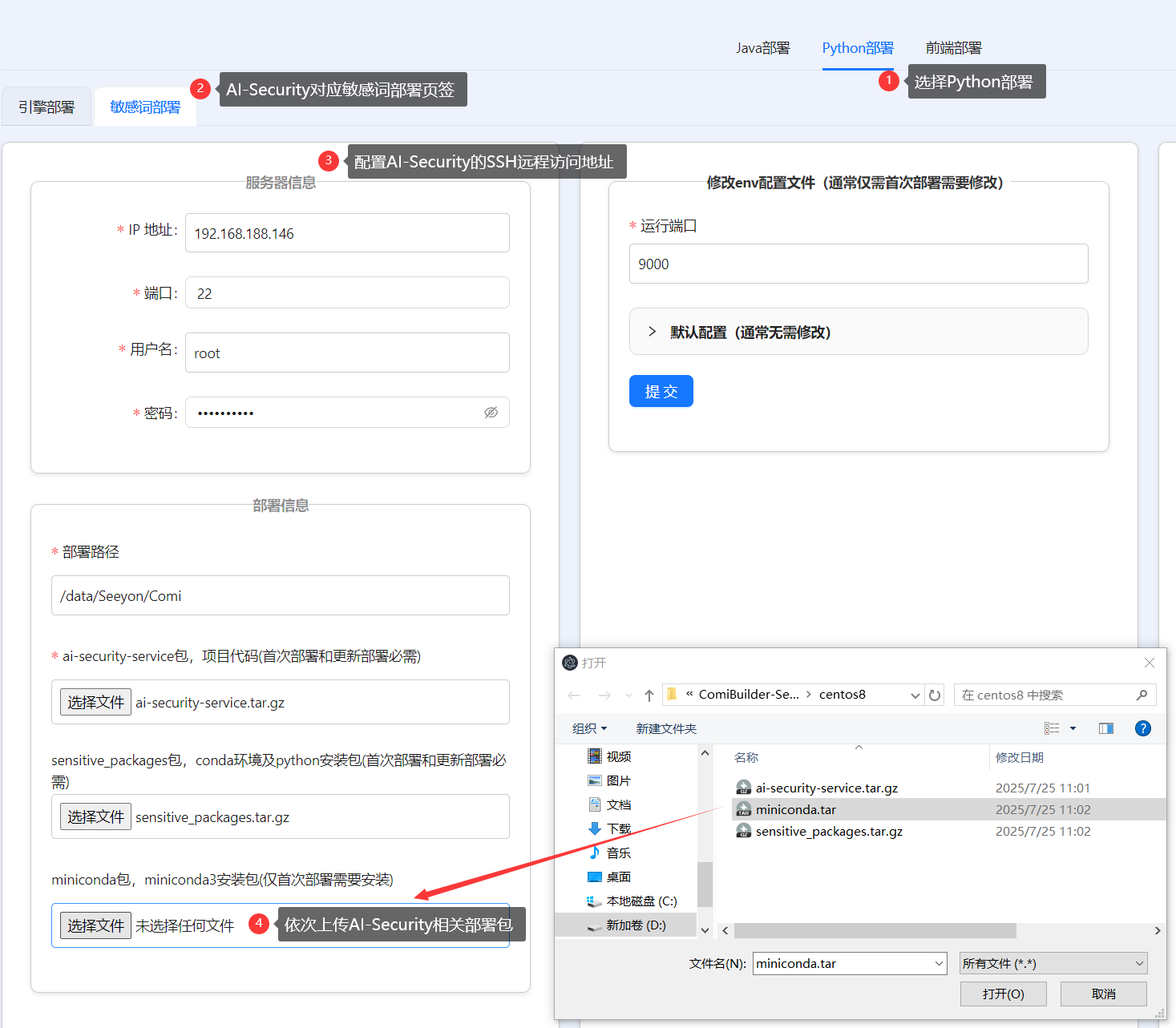The width and height of the screenshot is (1176, 1028).
Task: Open recent locations dropdown arrow
Action: click(x=628, y=695)
